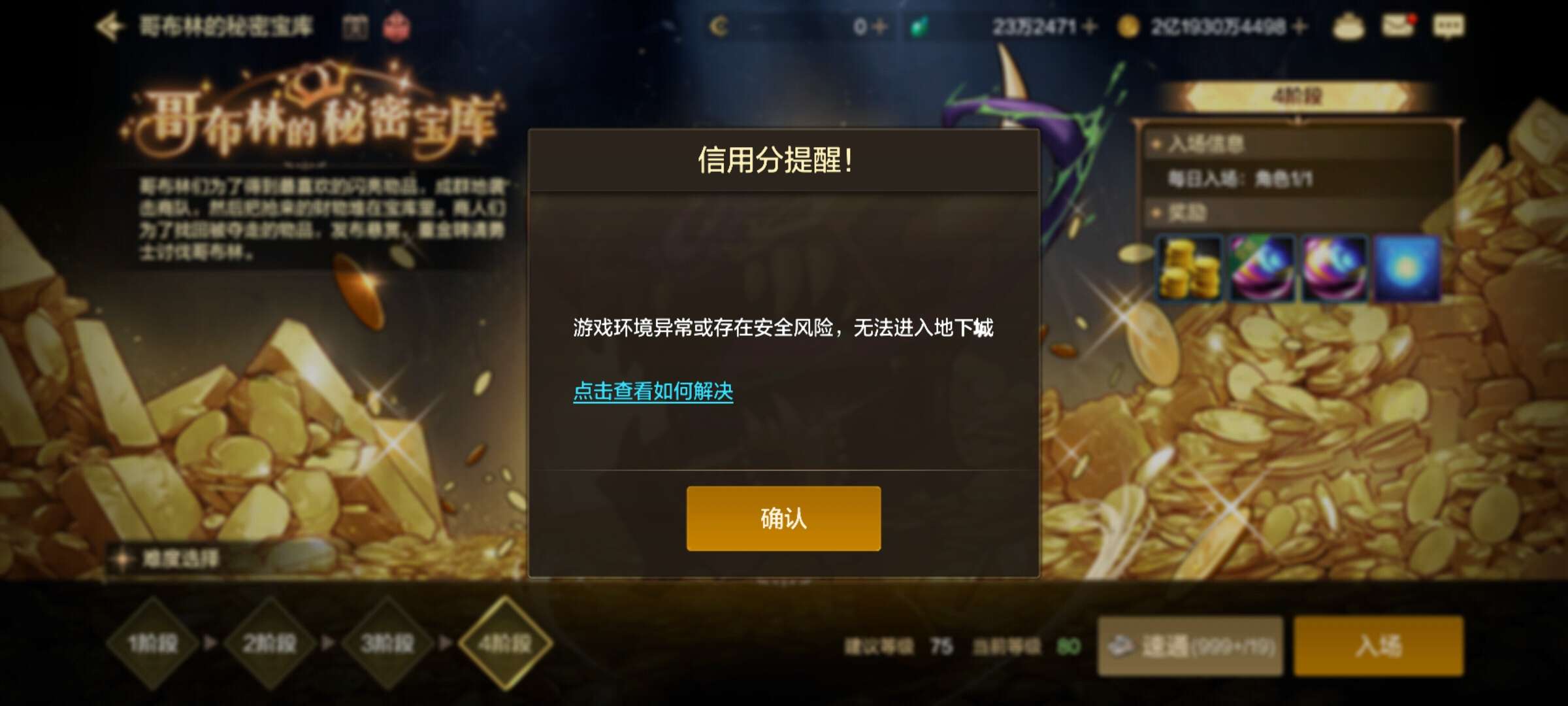Open the treasure bag icon

pos(1348,27)
